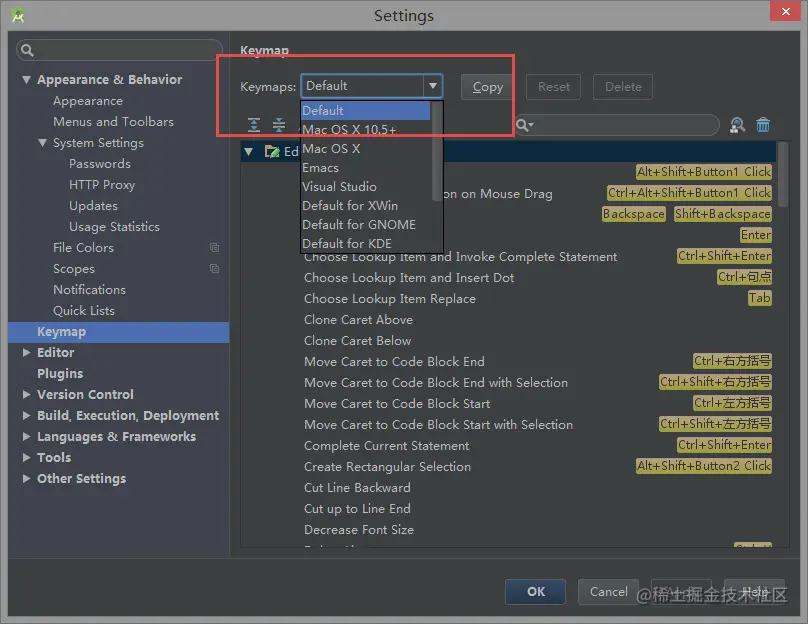Select Choose Lookup Item Replace action

(x=390, y=299)
